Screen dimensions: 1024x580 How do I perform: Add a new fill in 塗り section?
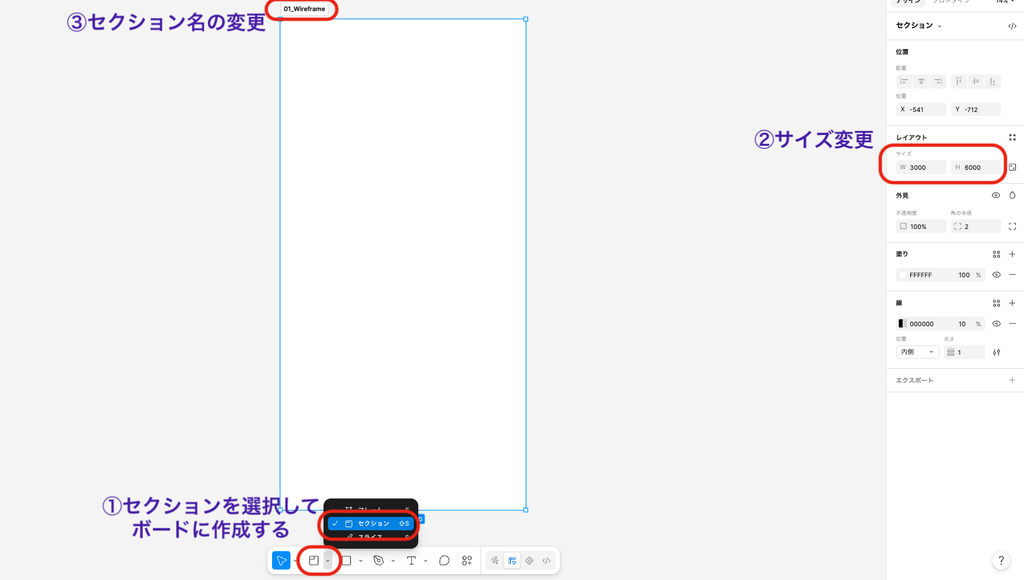tap(1012, 254)
